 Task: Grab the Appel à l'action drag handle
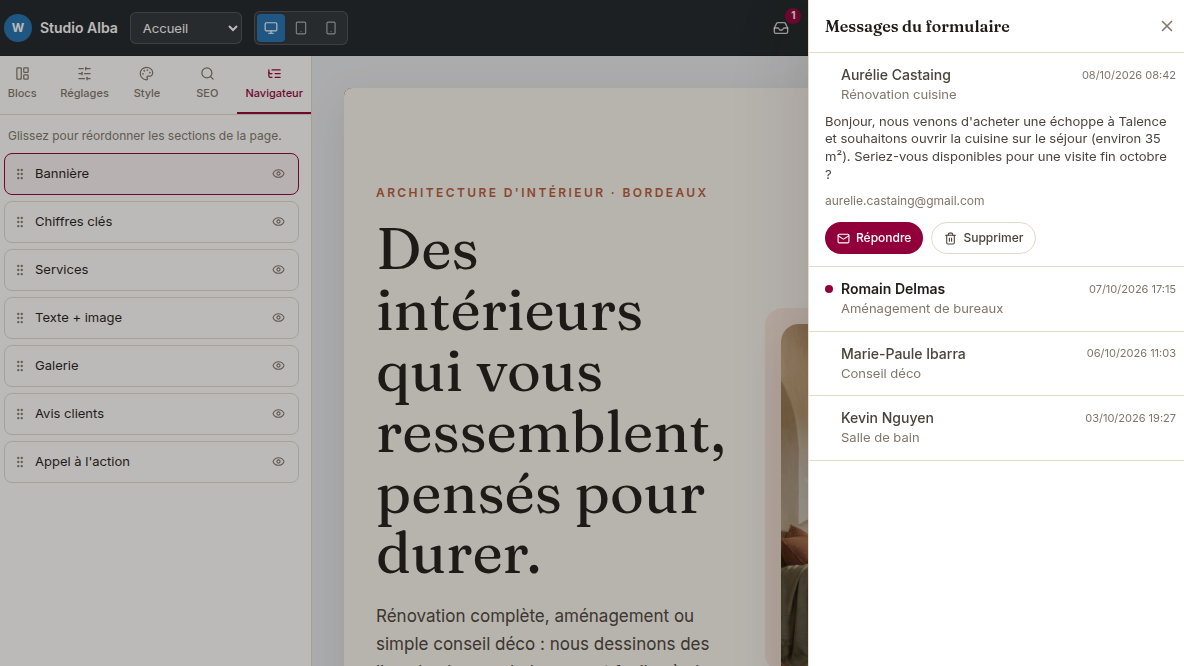[x=20, y=461]
